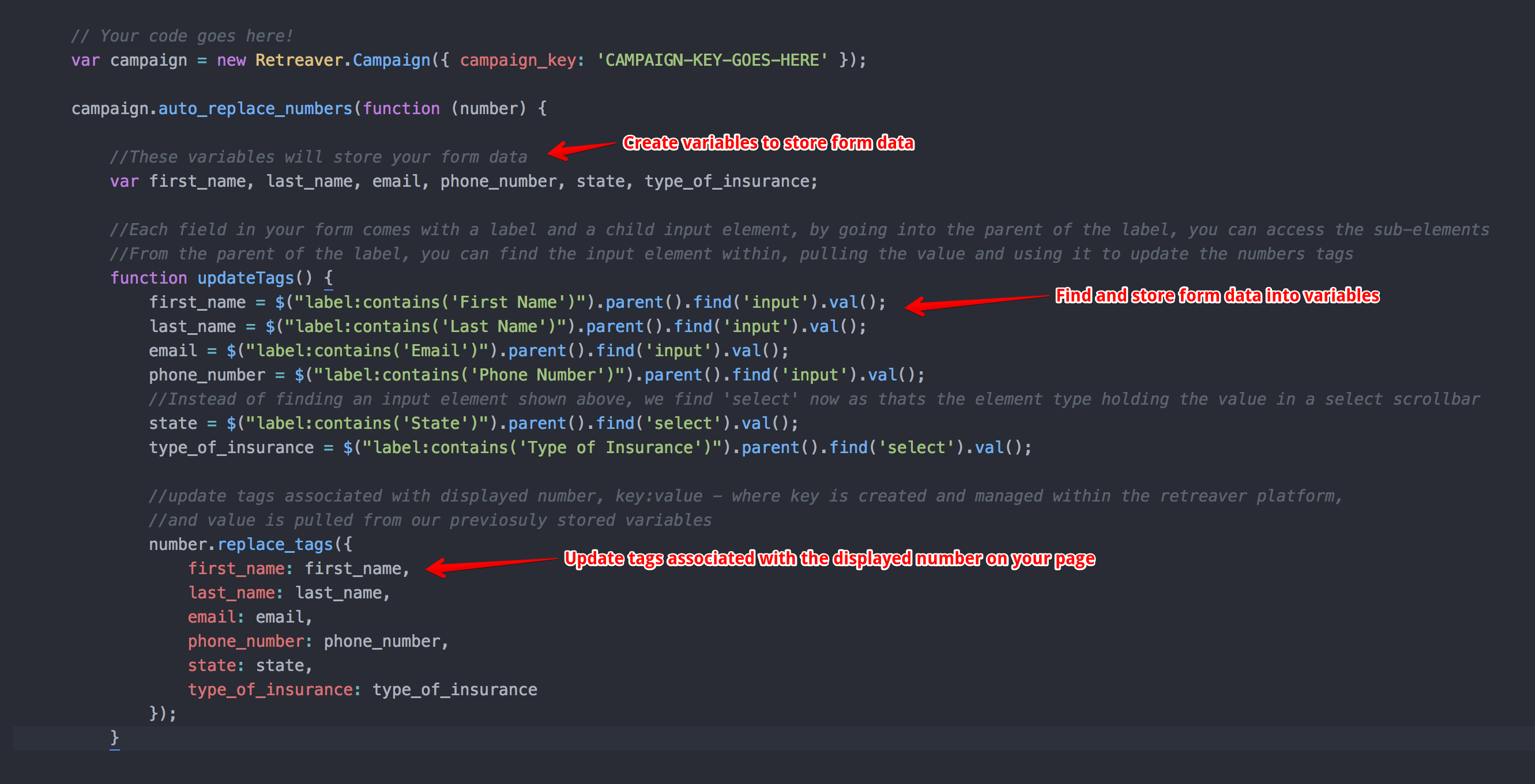This screenshot has width=1535, height=784.
Task: Click the Retreaver class name
Action: [x=299, y=60]
